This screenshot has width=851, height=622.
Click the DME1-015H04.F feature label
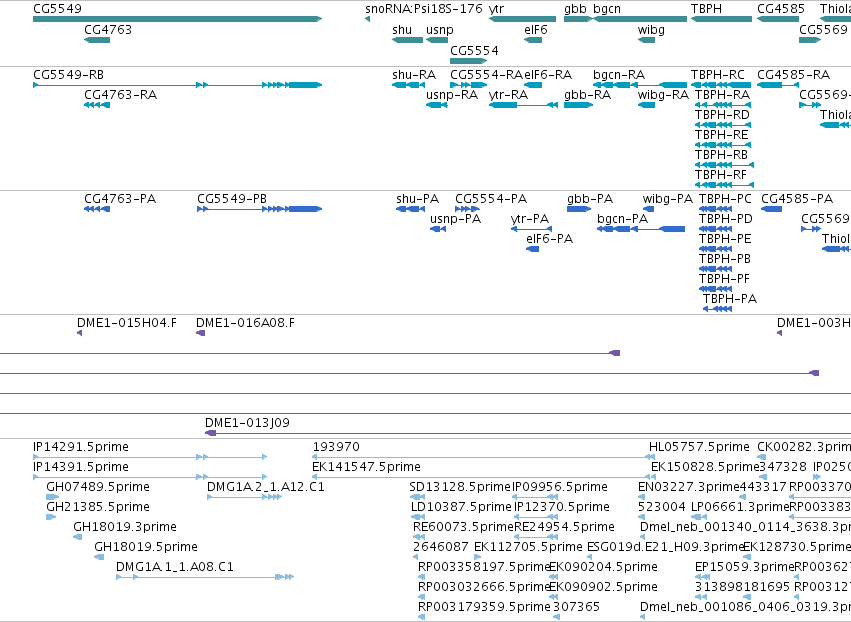(x=127, y=323)
